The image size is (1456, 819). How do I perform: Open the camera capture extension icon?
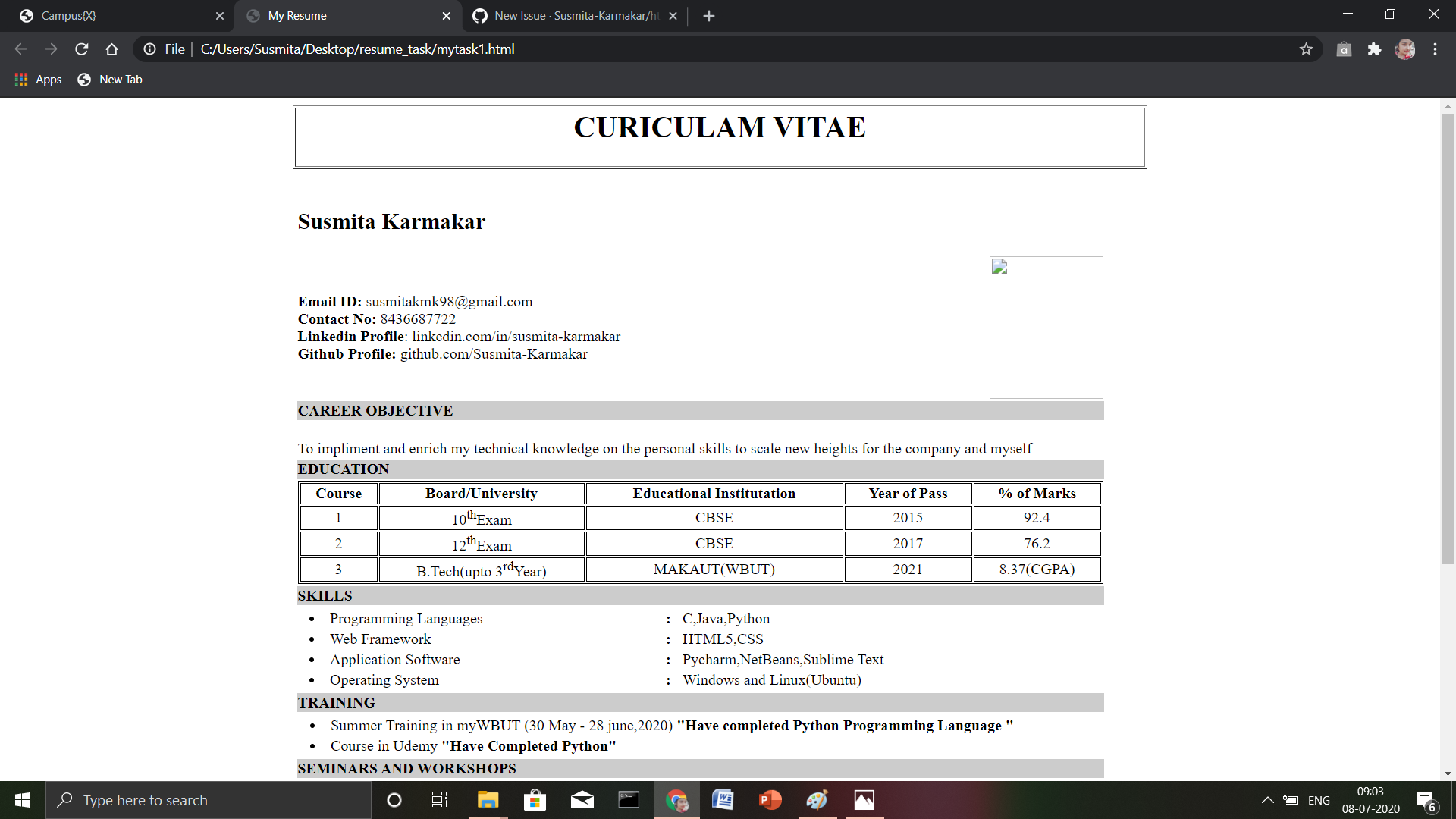pyautogui.click(x=1344, y=49)
